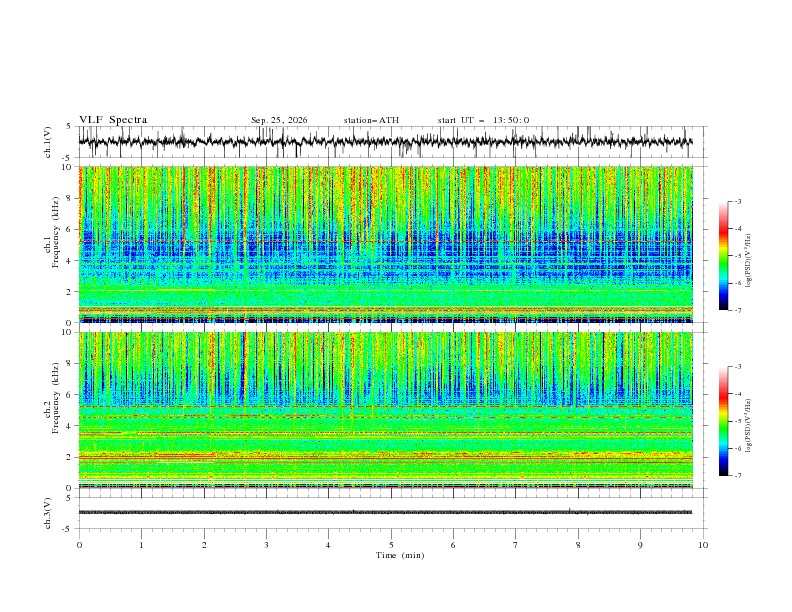Click the Sep. 25, 2026 date label
This screenshot has height=612, width=792.
pyautogui.click(x=279, y=120)
